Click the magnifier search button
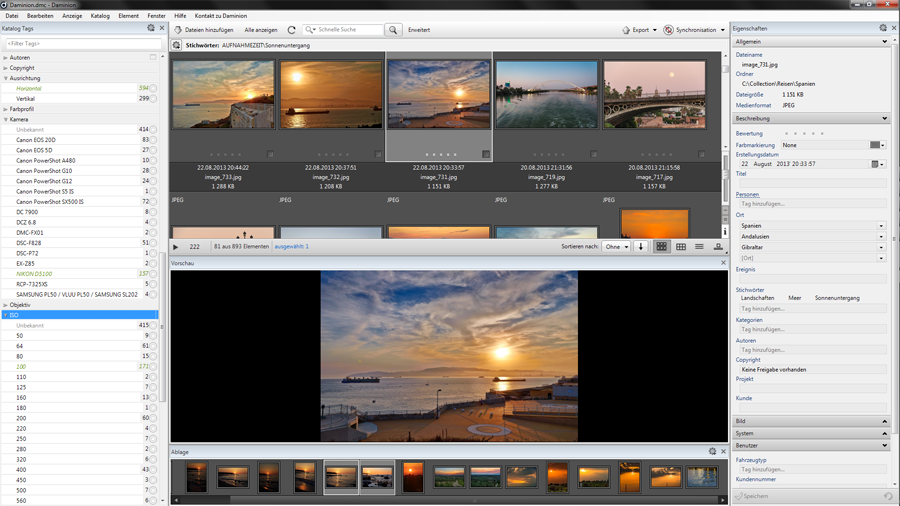 pos(393,30)
